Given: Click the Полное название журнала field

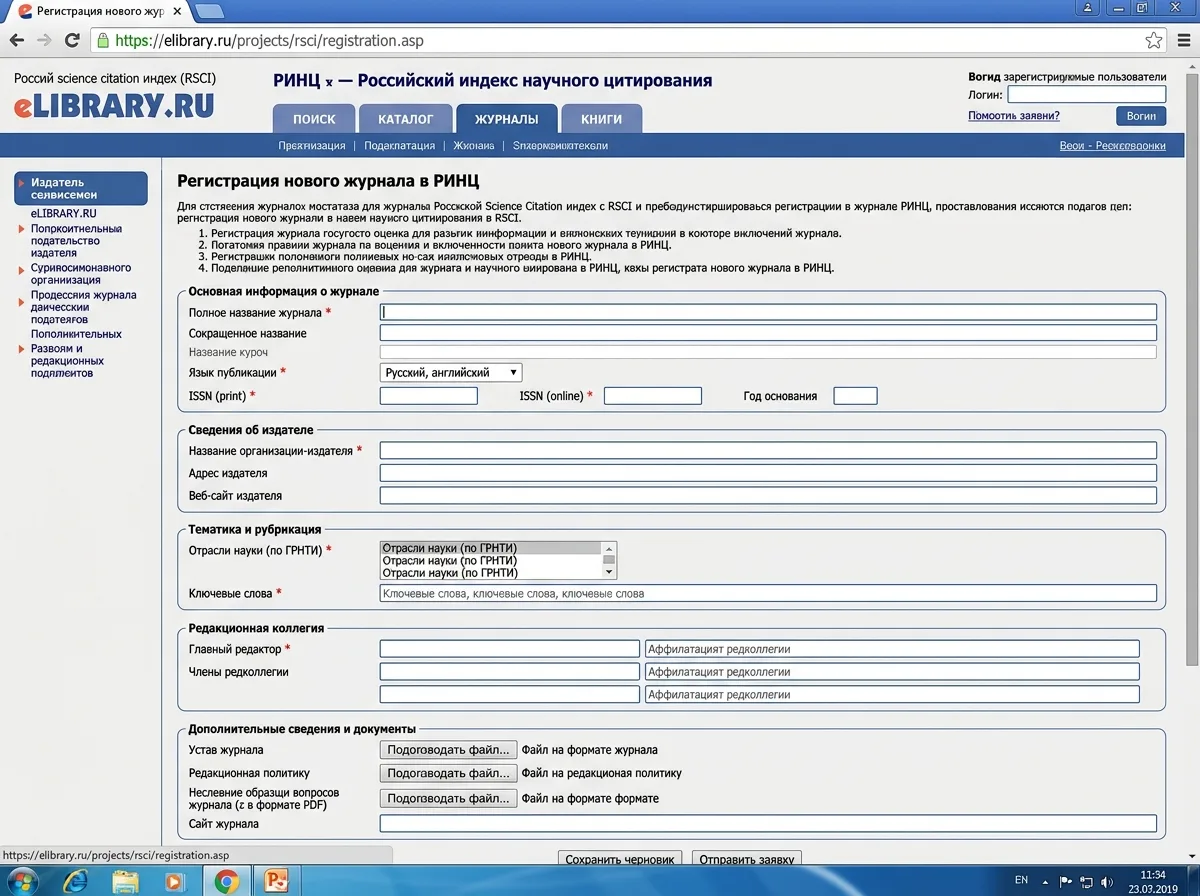Looking at the screenshot, I should tap(768, 312).
